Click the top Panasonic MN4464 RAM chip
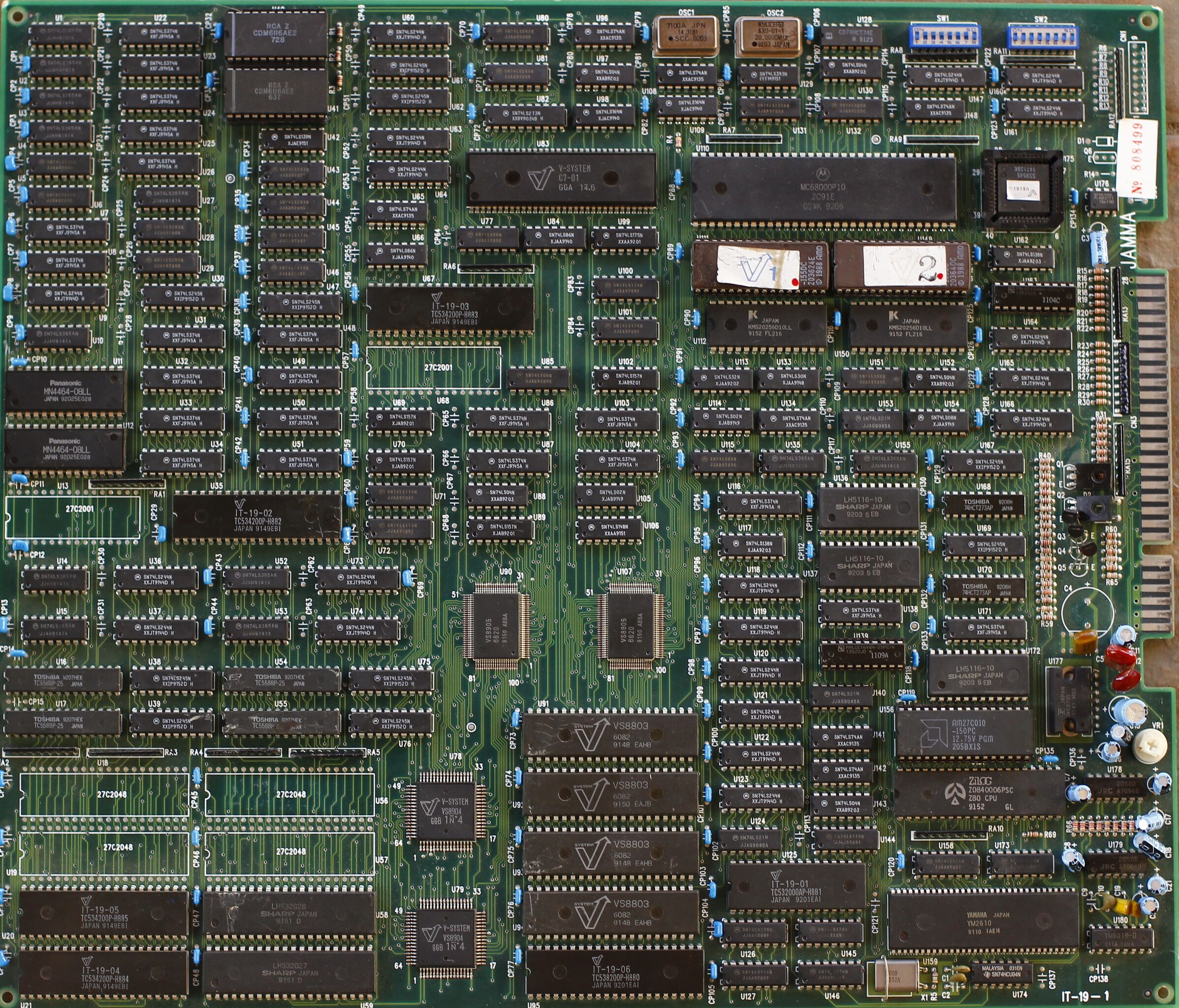 point(66,391)
